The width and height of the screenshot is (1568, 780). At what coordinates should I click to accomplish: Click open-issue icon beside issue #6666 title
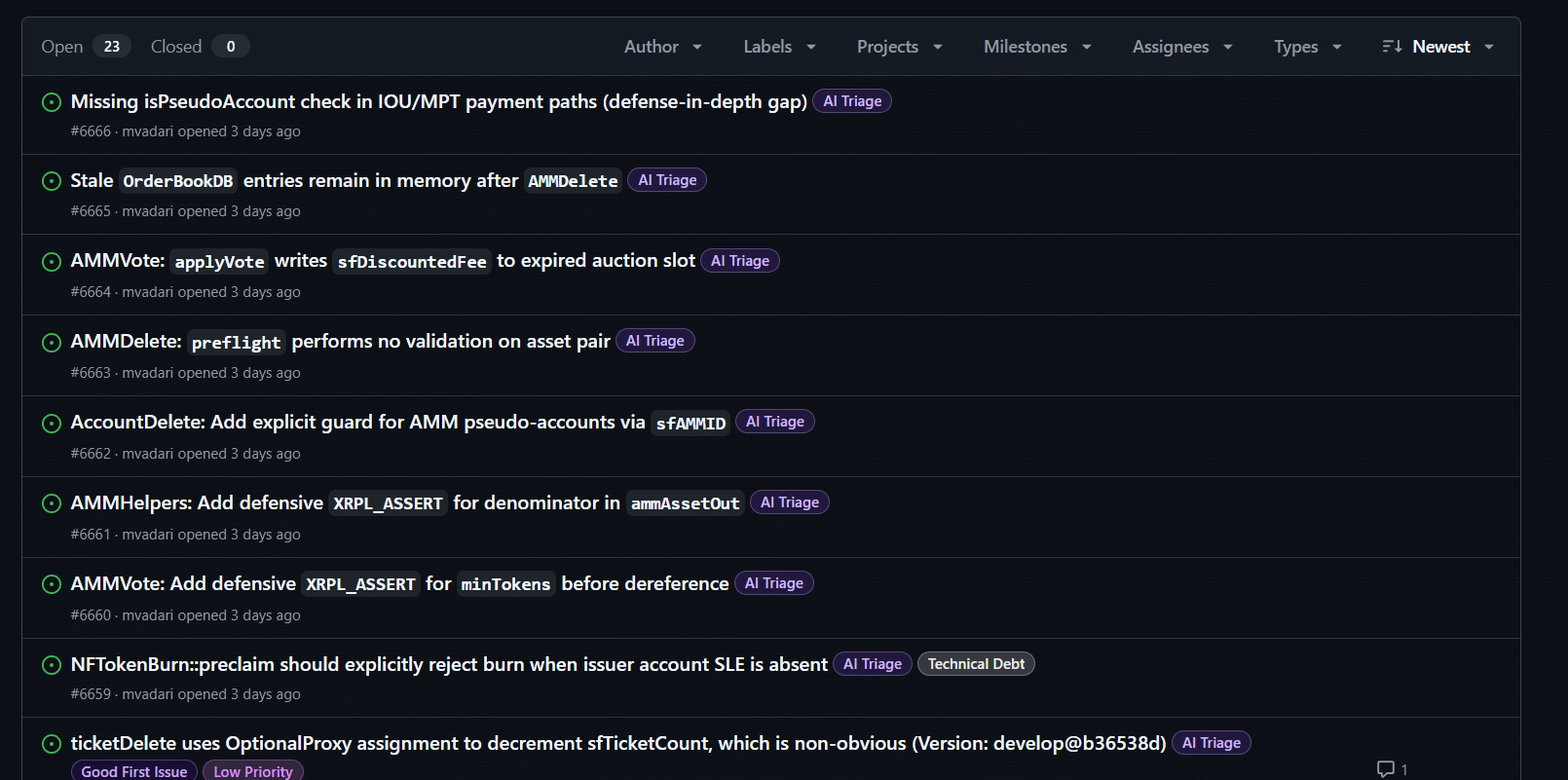(x=52, y=102)
